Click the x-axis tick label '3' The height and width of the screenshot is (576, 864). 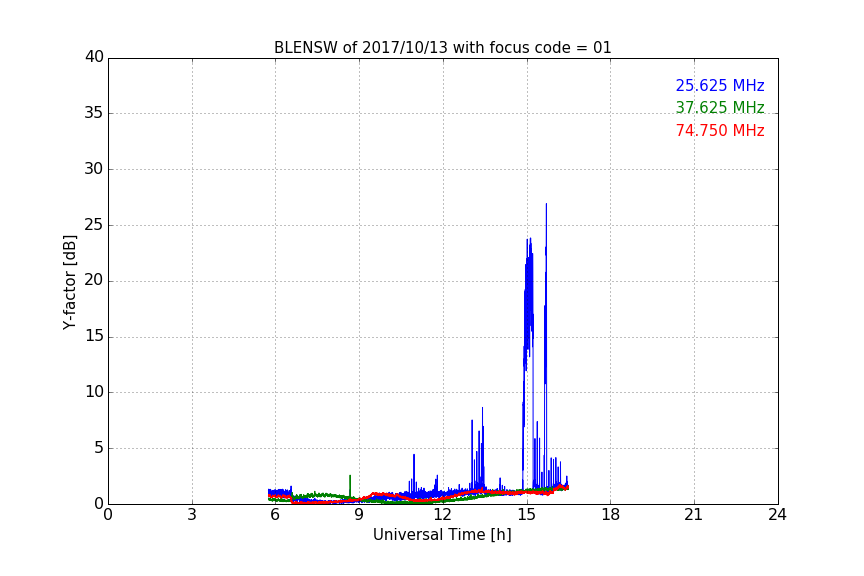(x=192, y=515)
